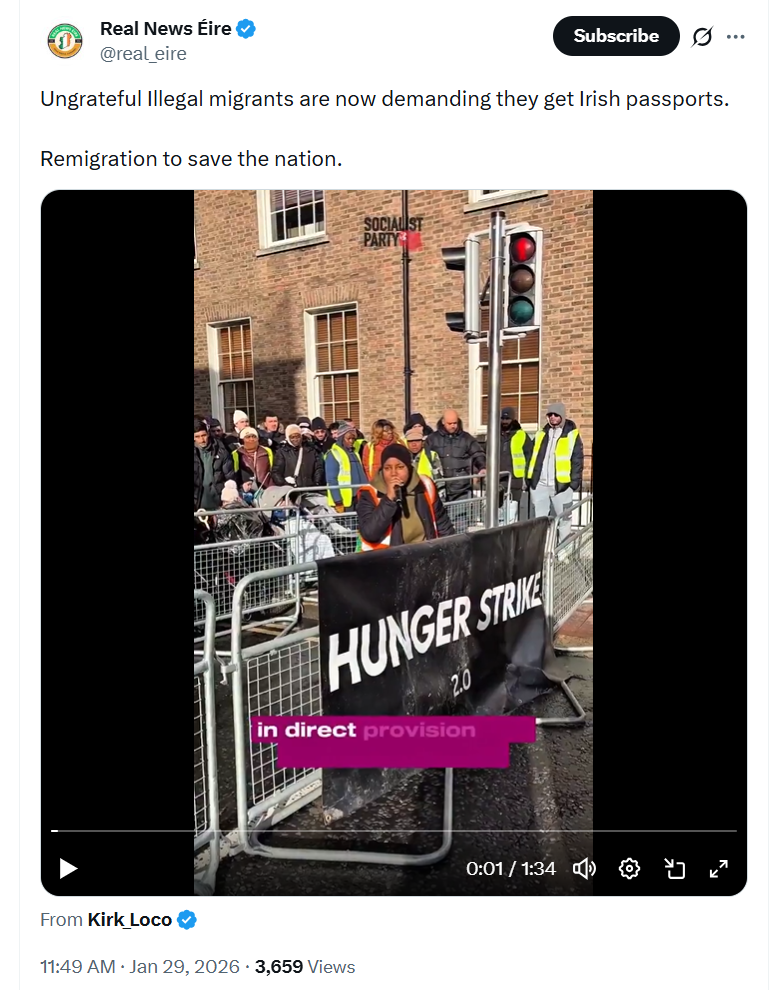The image size is (782, 990).
Task: Open the Real News Éire display name link
Action: click(x=165, y=28)
